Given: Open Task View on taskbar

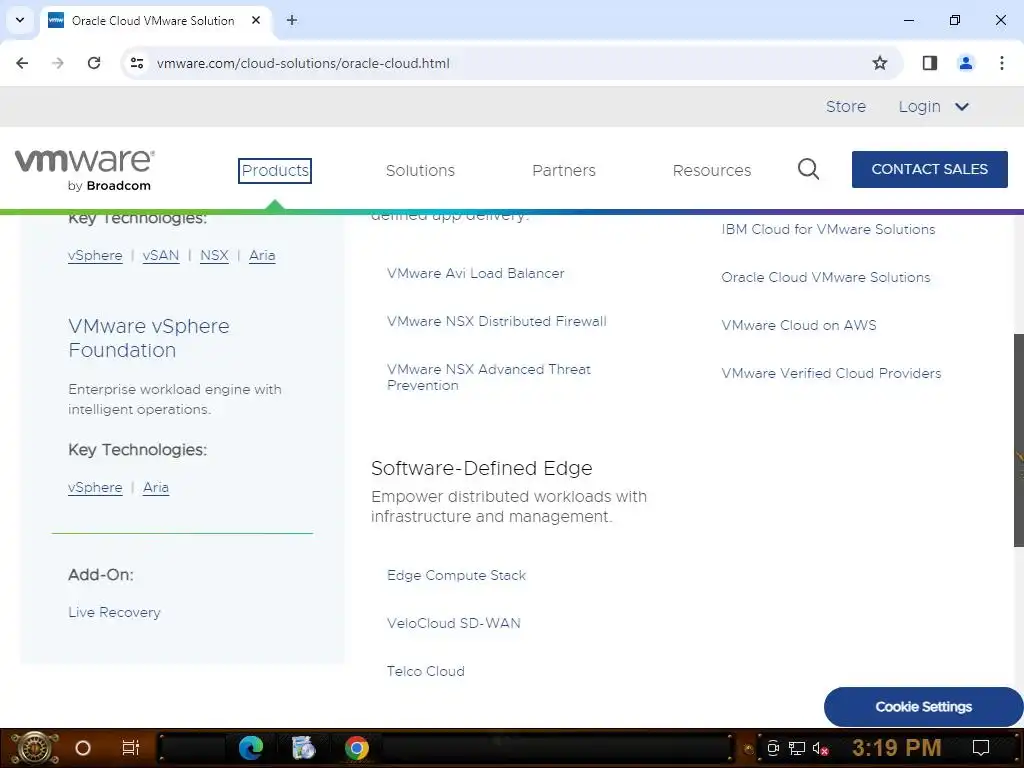Looking at the screenshot, I should (131, 748).
